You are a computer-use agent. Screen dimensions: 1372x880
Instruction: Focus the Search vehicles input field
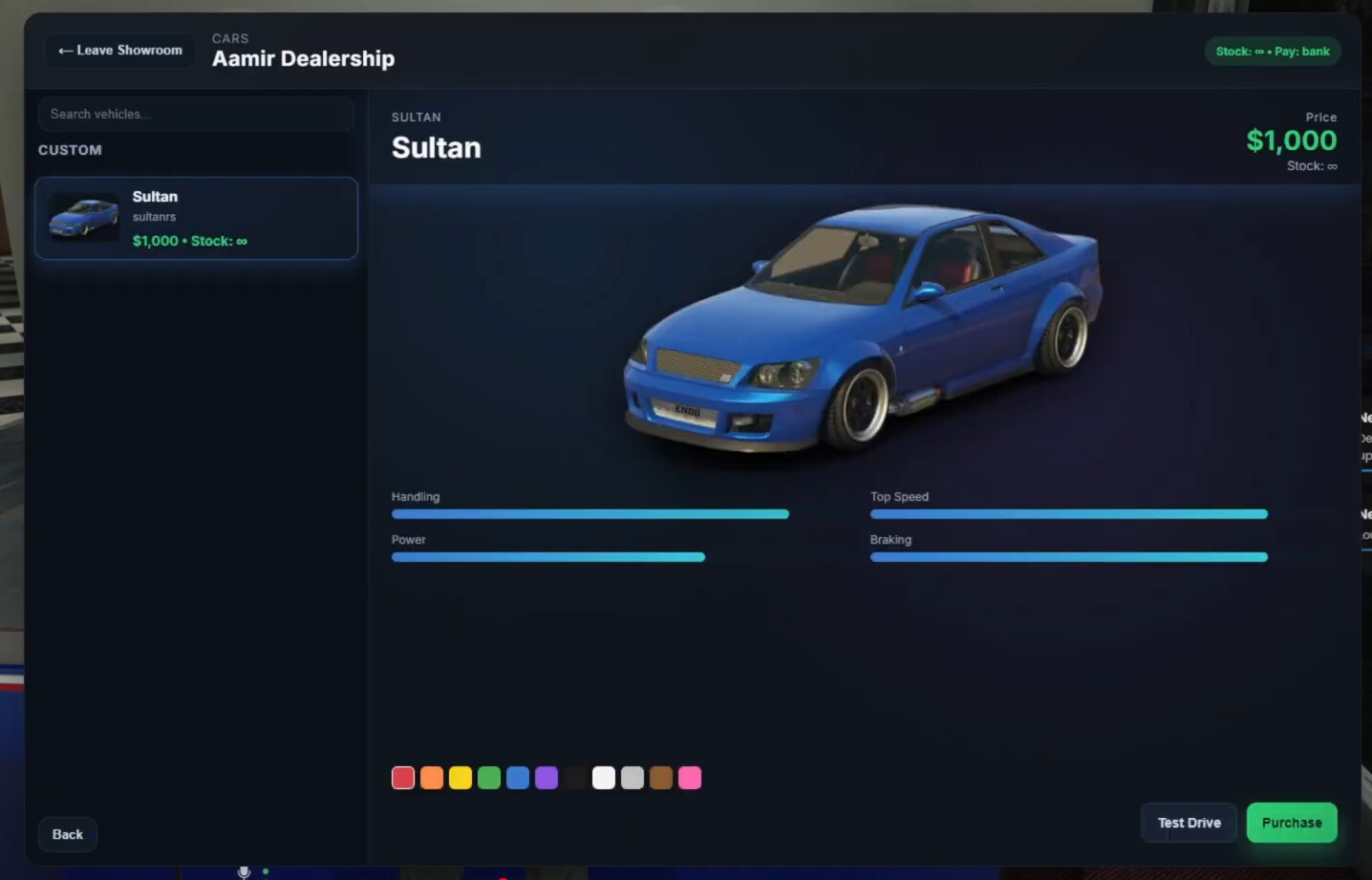click(x=196, y=114)
